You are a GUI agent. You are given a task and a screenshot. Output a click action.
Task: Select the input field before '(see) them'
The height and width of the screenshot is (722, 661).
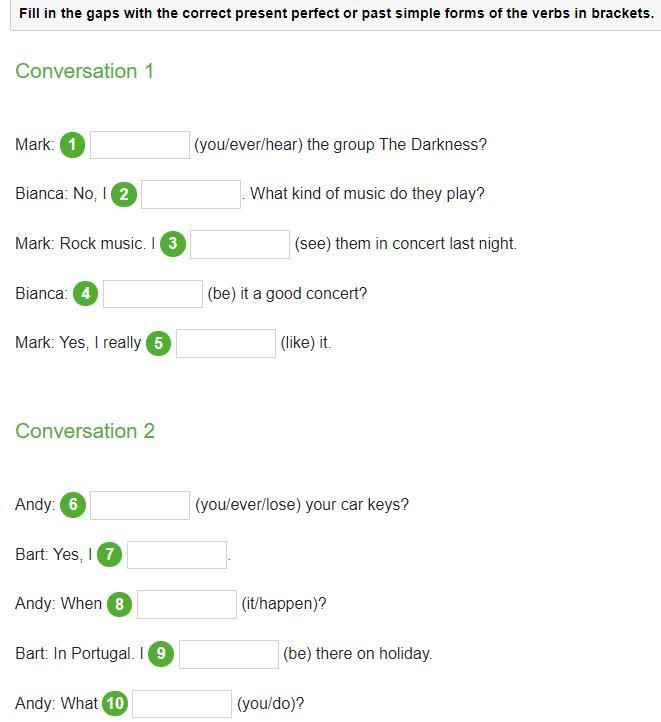point(240,244)
